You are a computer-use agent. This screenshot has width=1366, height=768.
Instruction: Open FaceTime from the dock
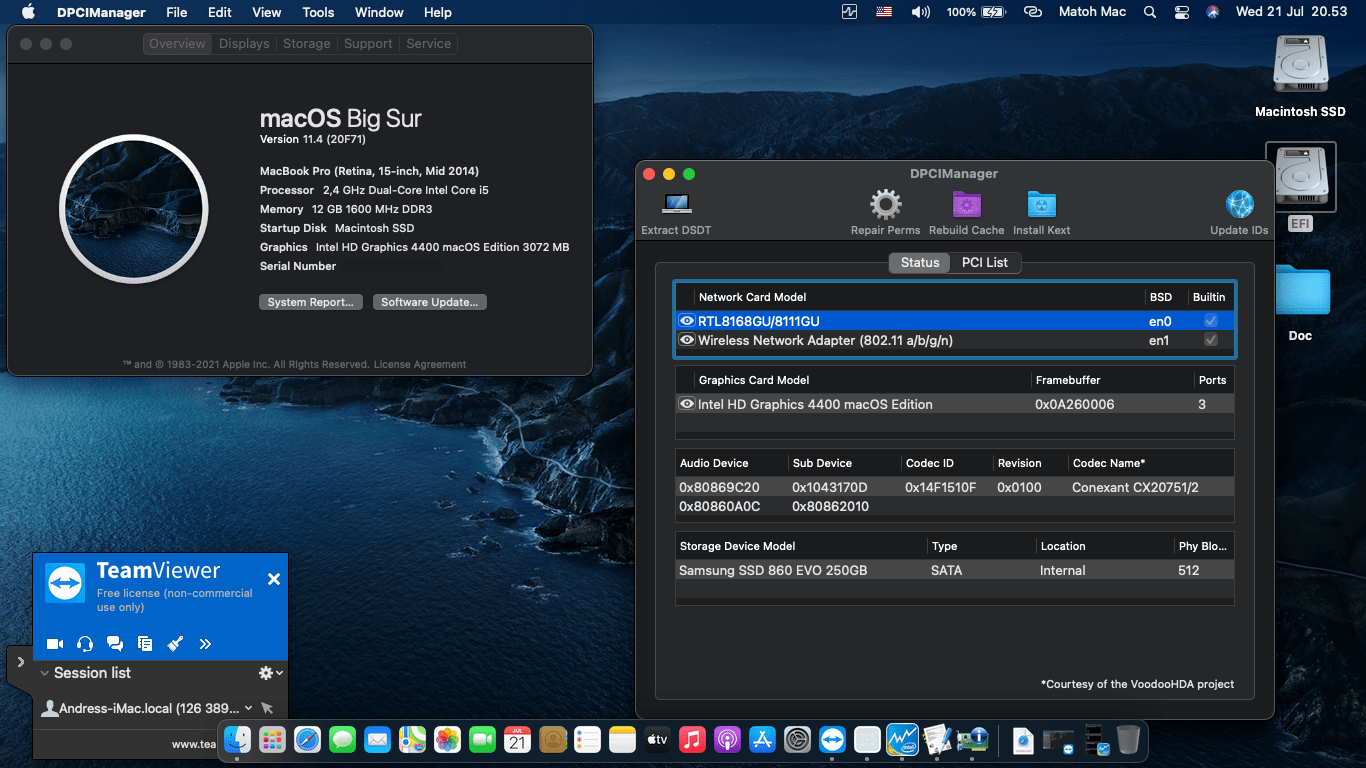pos(482,739)
